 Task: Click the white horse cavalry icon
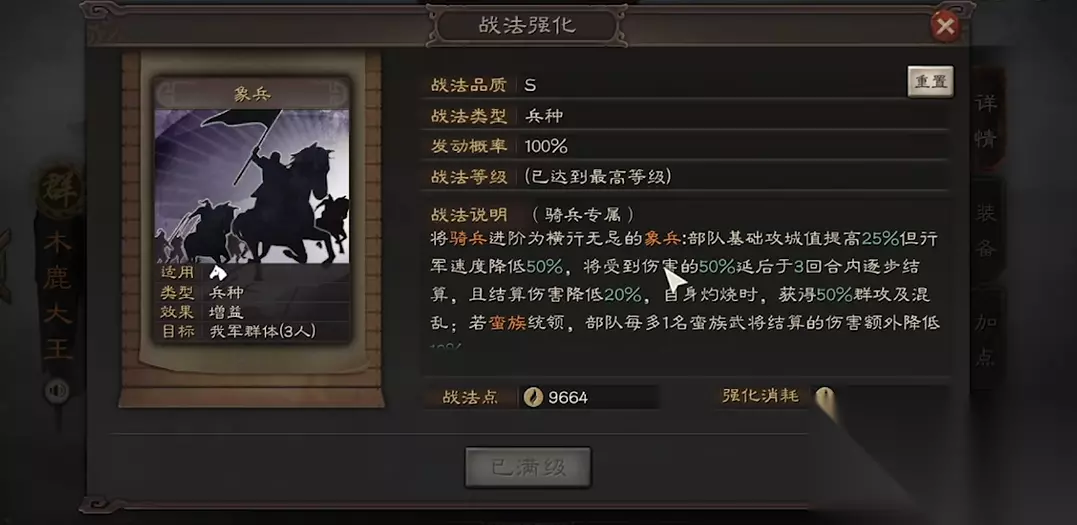pyautogui.click(x=218, y=273)
